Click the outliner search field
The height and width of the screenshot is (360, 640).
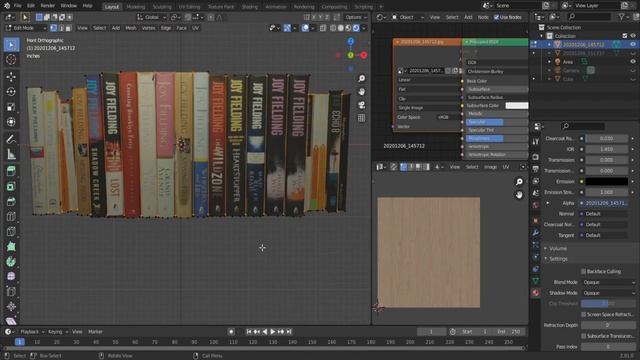click(590, 17)
